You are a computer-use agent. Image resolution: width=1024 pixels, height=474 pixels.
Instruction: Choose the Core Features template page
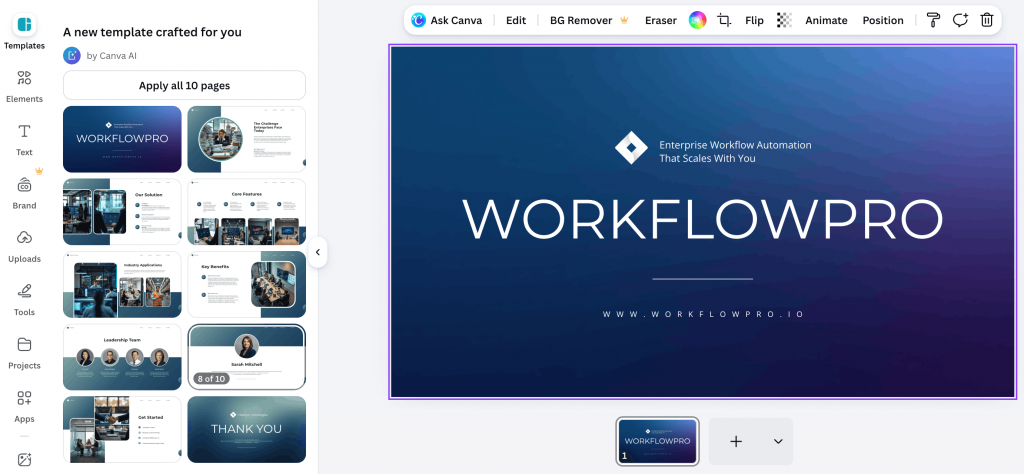[x=247, y=212]
